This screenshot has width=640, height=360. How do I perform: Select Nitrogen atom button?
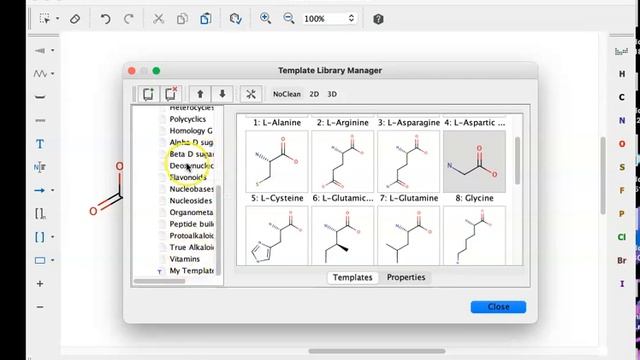[622, 120]
